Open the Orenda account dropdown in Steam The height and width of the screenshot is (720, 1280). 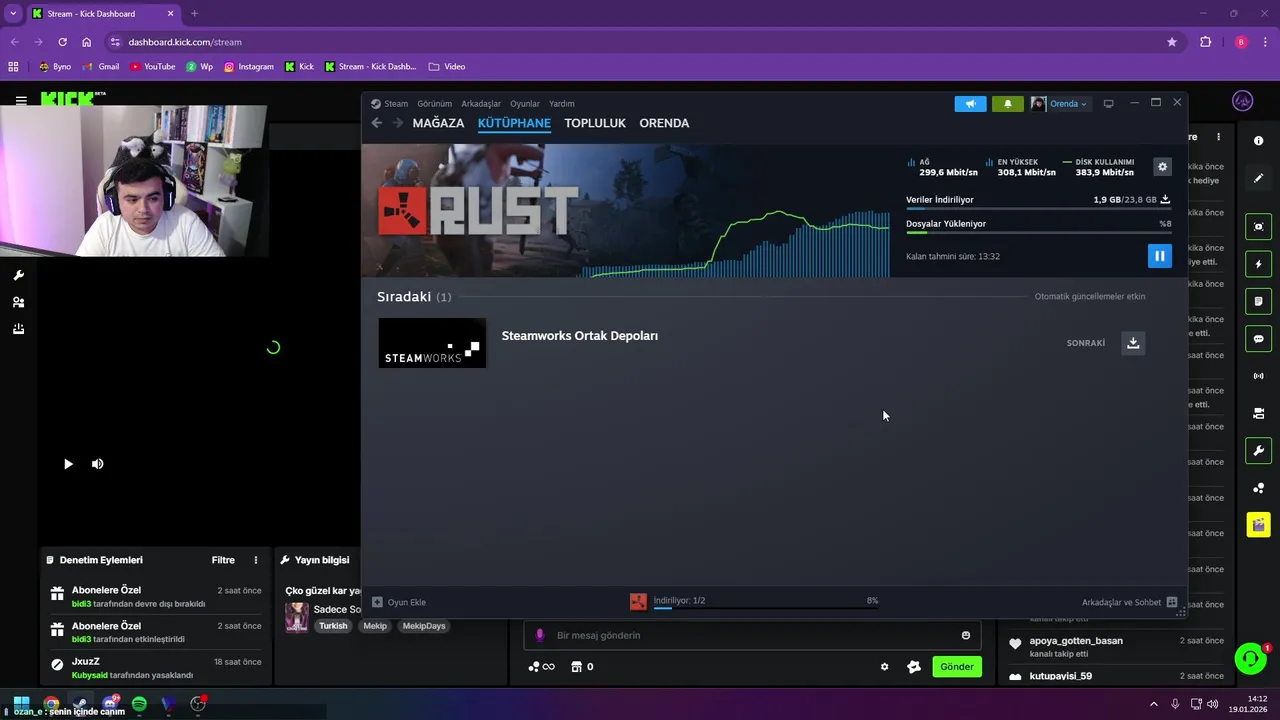pyautogui.click(x=1060, y=104)
